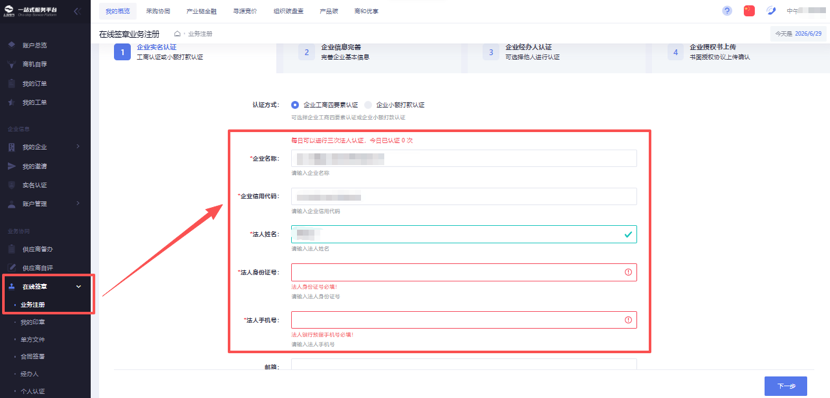
Task: Open the 商机优享 top tab
Action: 366,11
